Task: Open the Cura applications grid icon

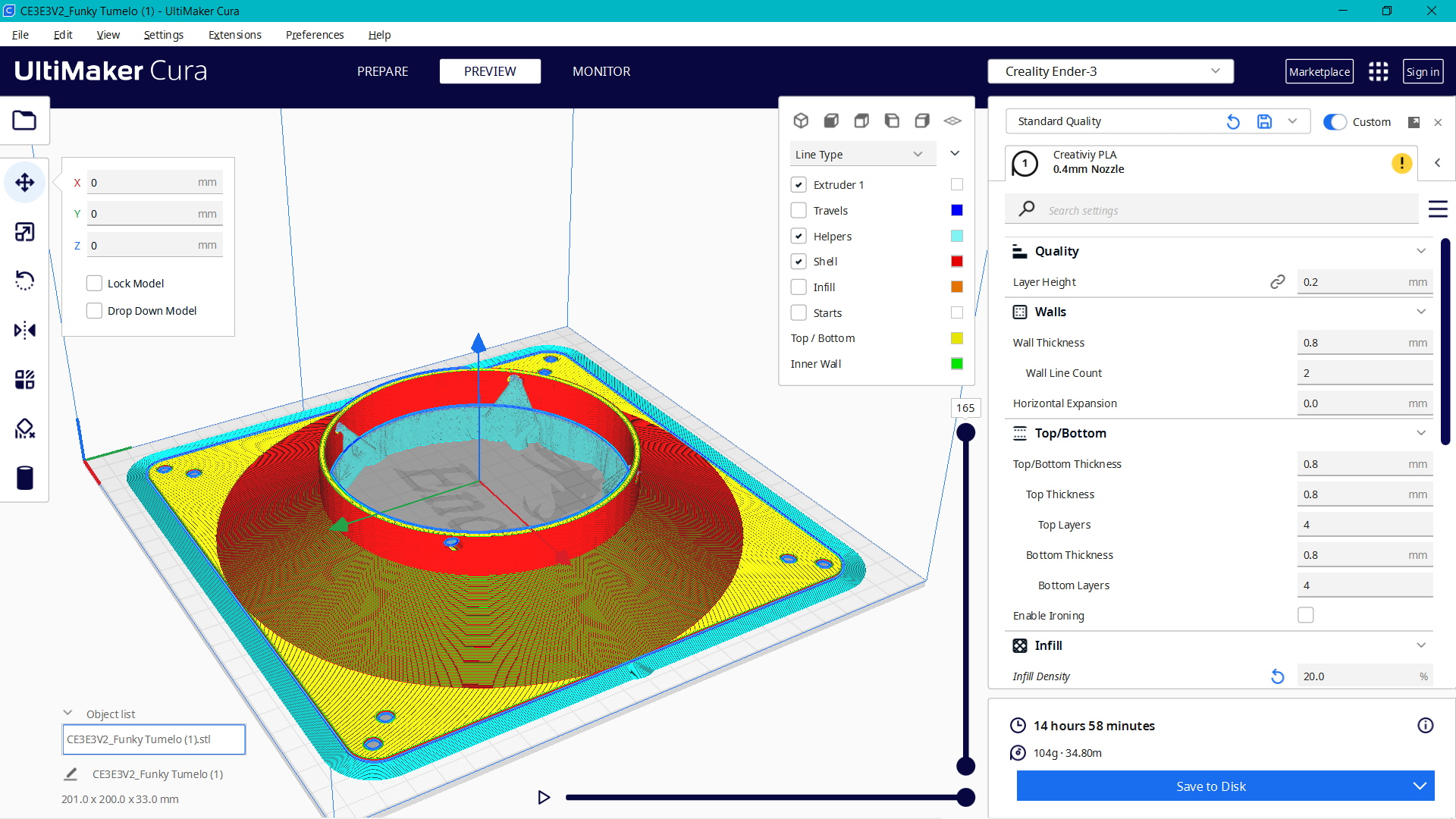Action: tap(1378, 71)
